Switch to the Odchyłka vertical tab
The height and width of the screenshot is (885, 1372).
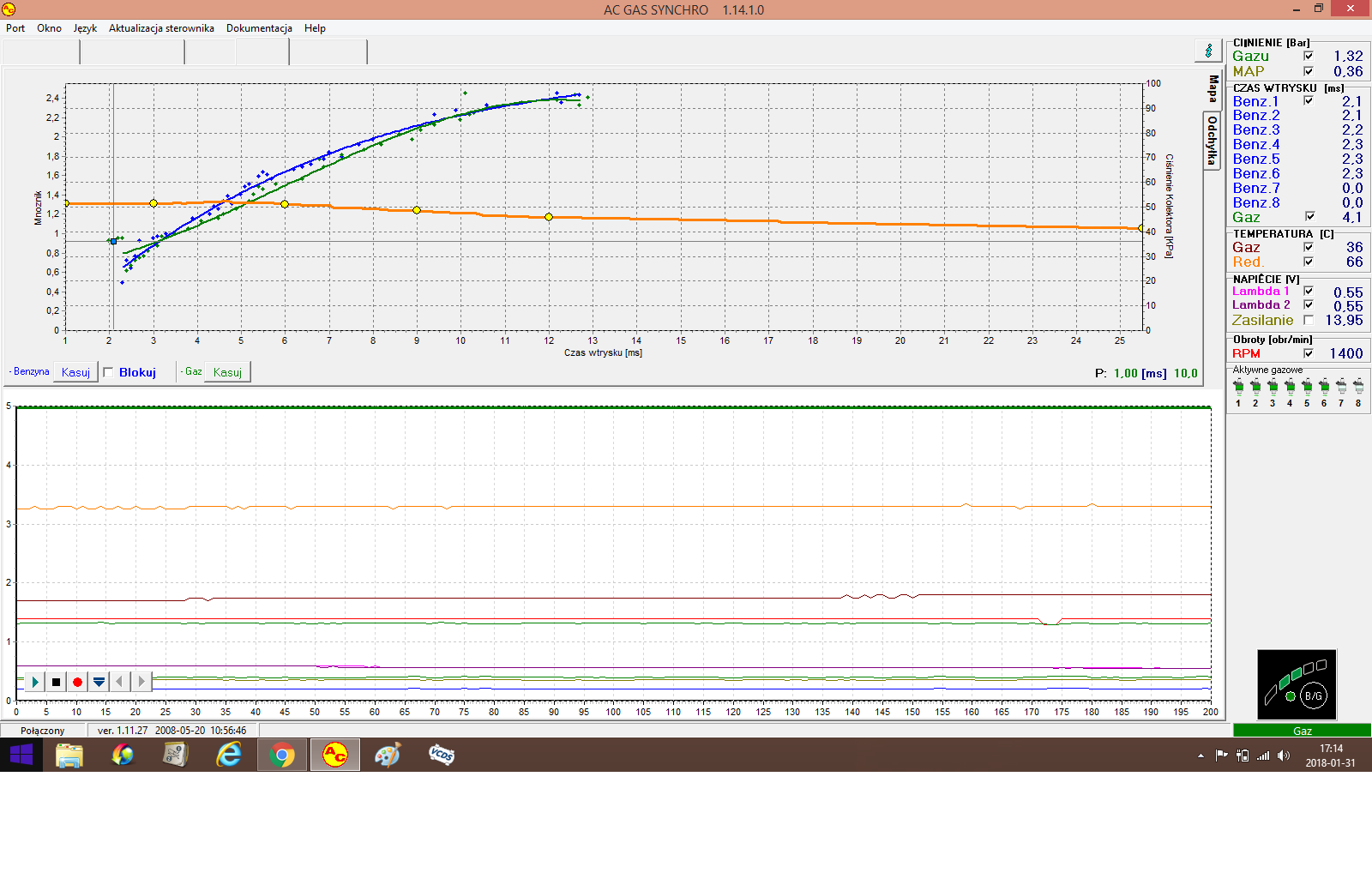[x=1212, y=141]
